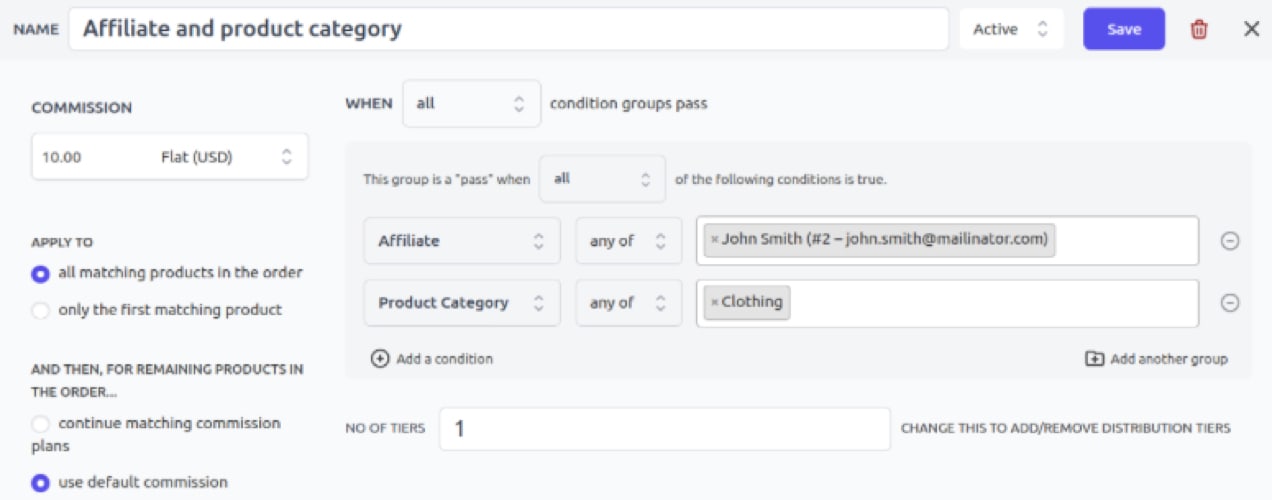Edit the plan name field
This screenshot has height=500, width=1272.
pos(509,29)
